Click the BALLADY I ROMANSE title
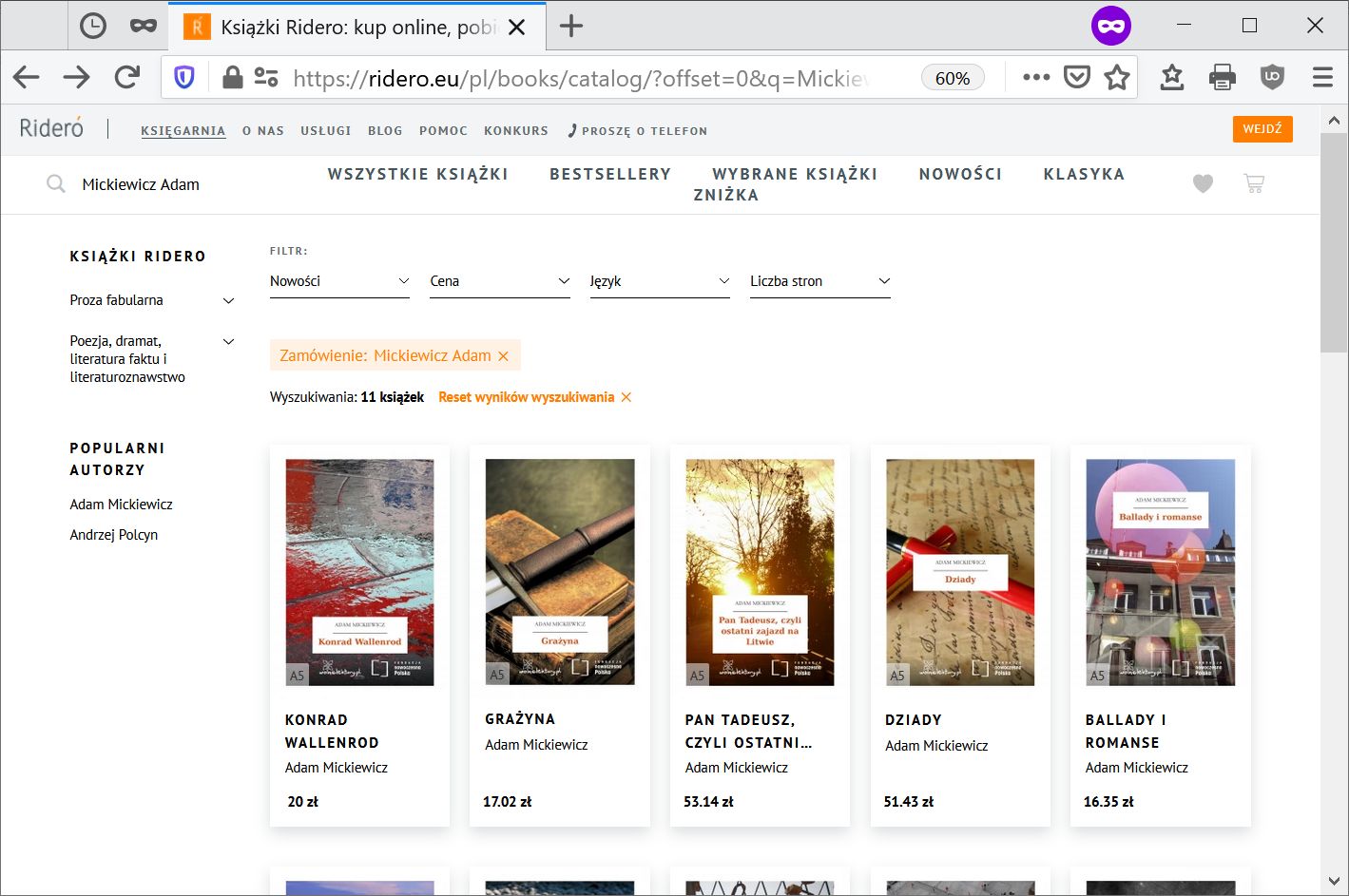1349x896 pixels. 1126,732
